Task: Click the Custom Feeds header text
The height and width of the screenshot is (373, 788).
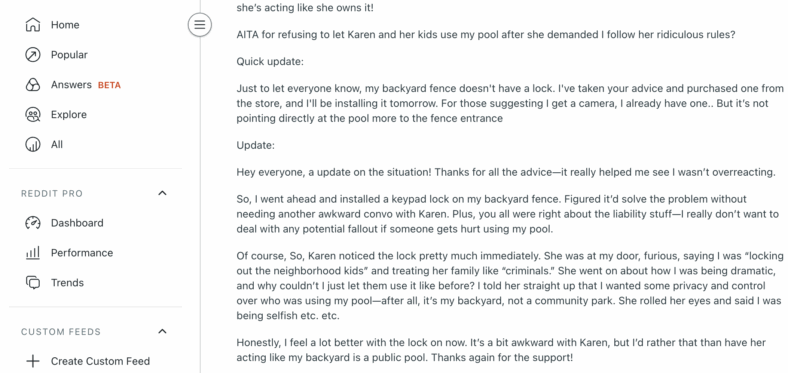Action: click(61, 332)
